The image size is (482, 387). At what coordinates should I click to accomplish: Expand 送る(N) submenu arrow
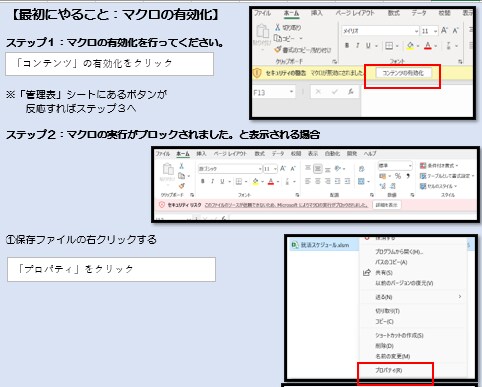point(460,296)
